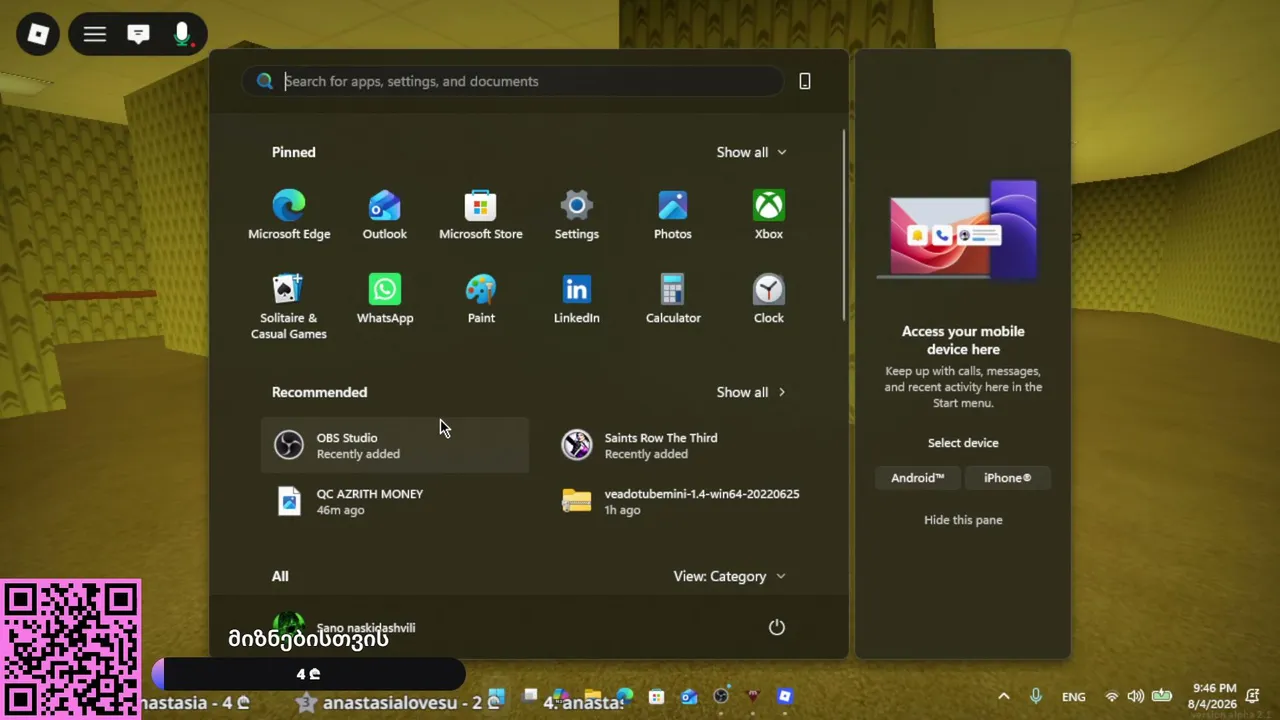1280x720 pixels.
Task: Open the QC AZRITH MONEY file
Action: tap(395, 501)
